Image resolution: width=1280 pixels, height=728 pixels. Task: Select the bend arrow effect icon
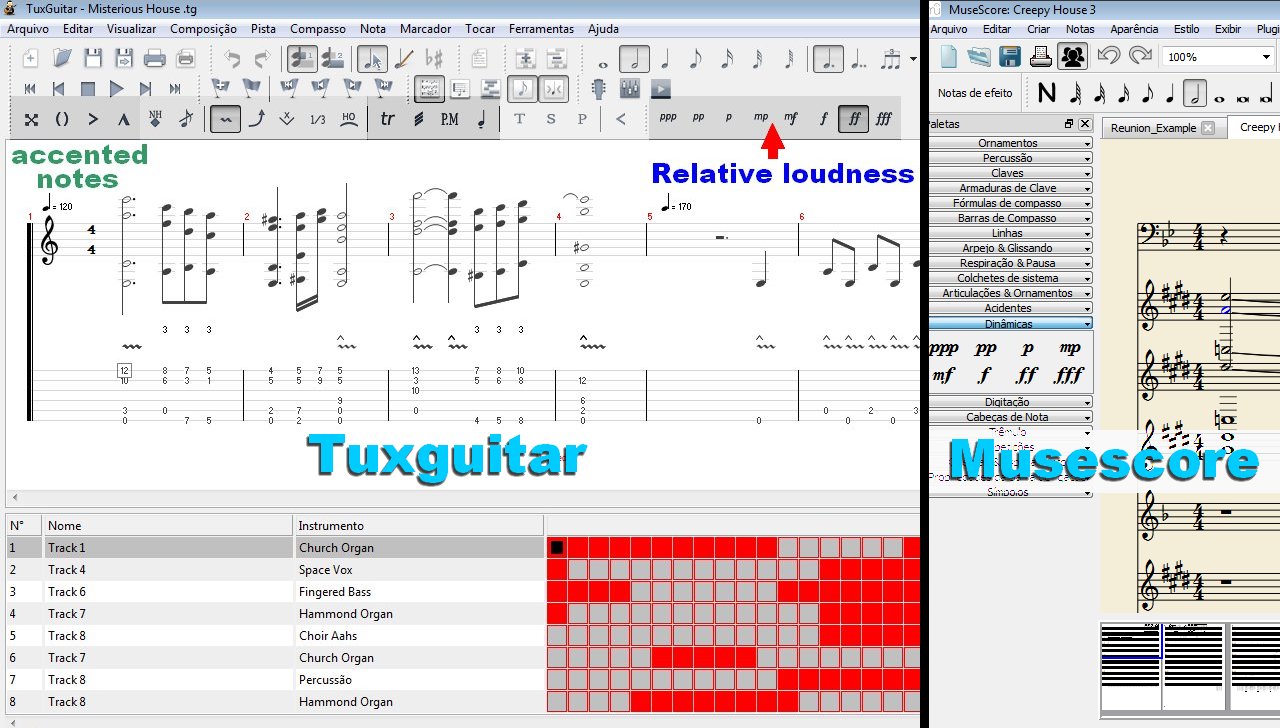(257, 119)
